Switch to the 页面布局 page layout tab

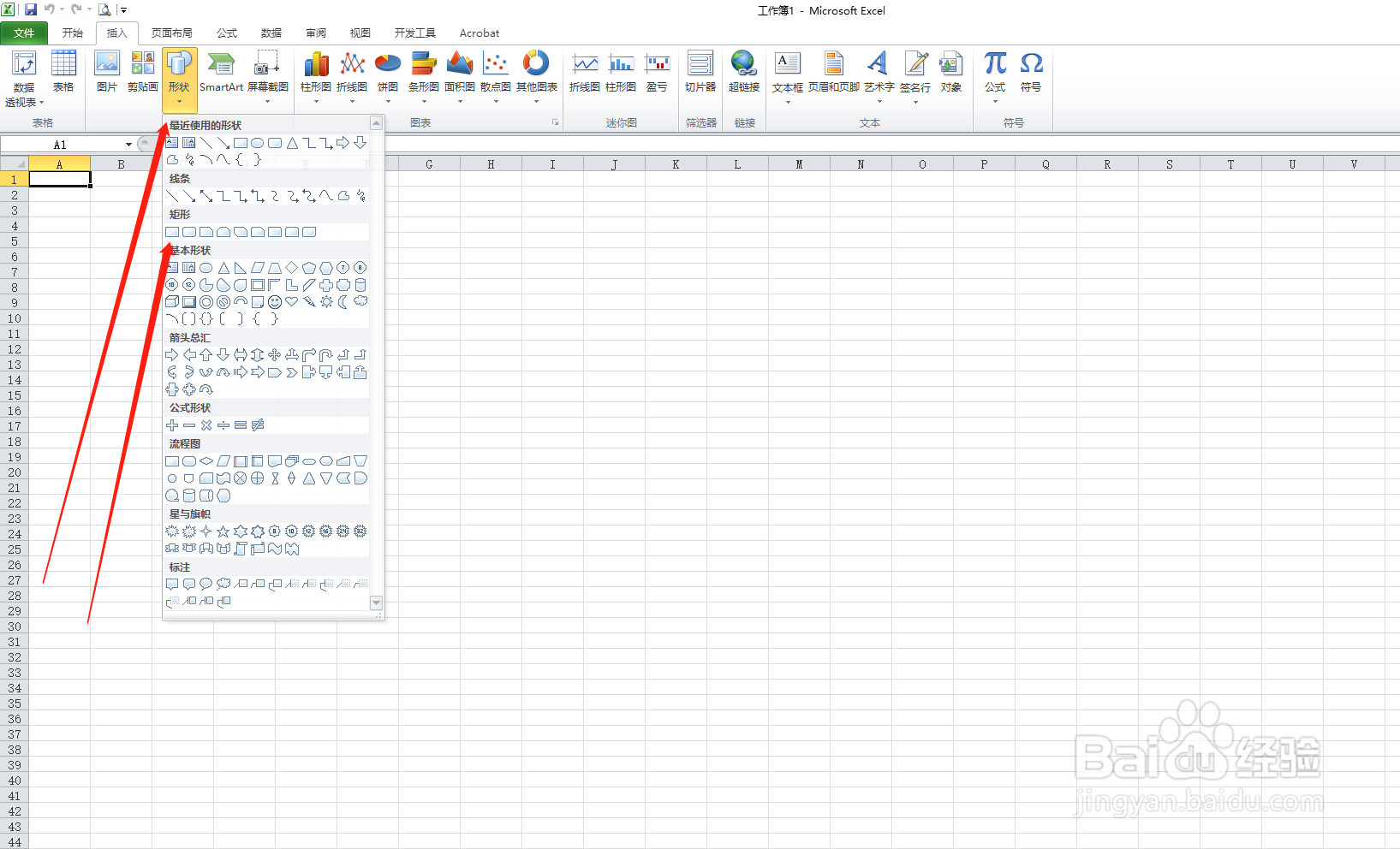point(172,33)
